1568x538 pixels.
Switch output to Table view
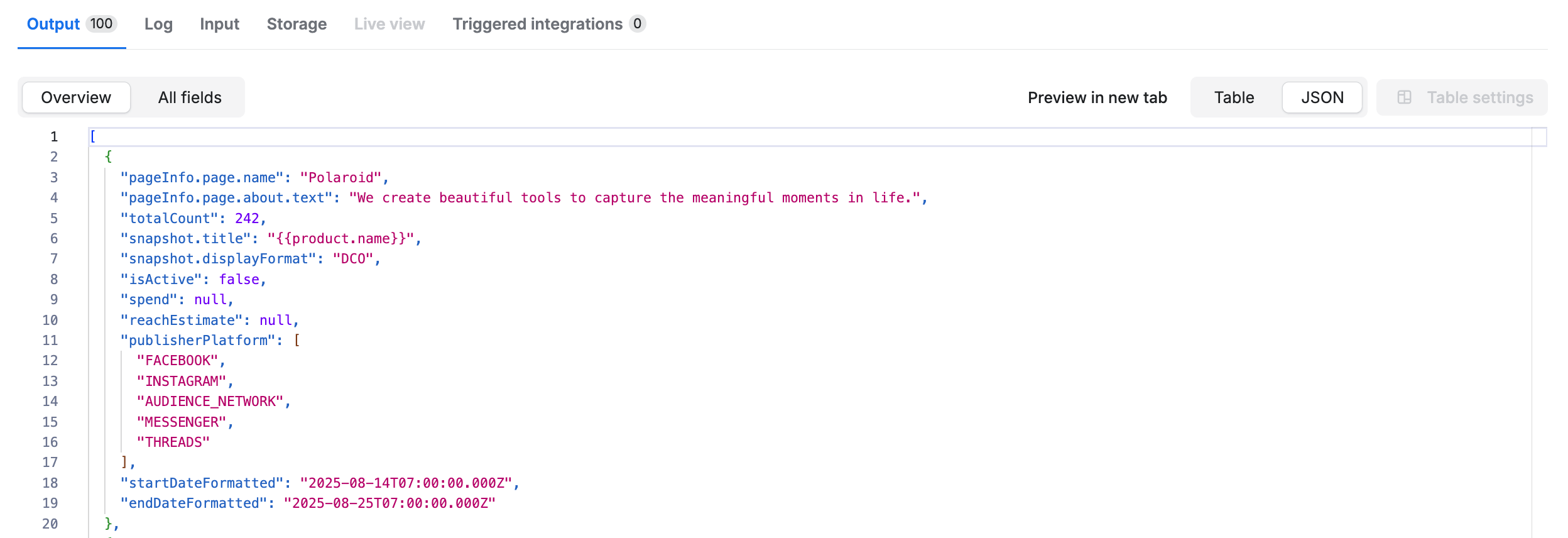(1234, 97)
